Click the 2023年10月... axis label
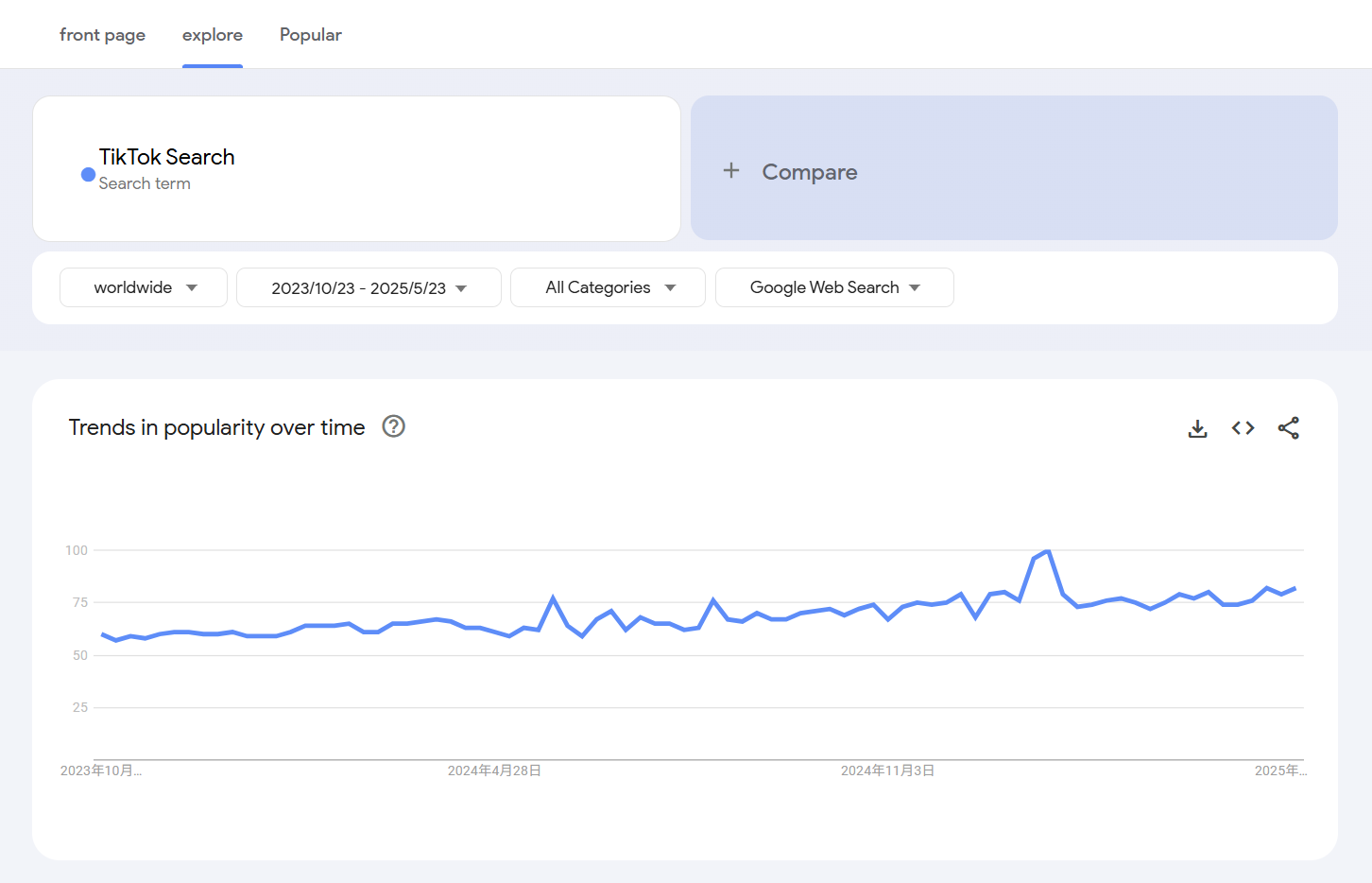 pyautogui.click(x=101, y=770)
